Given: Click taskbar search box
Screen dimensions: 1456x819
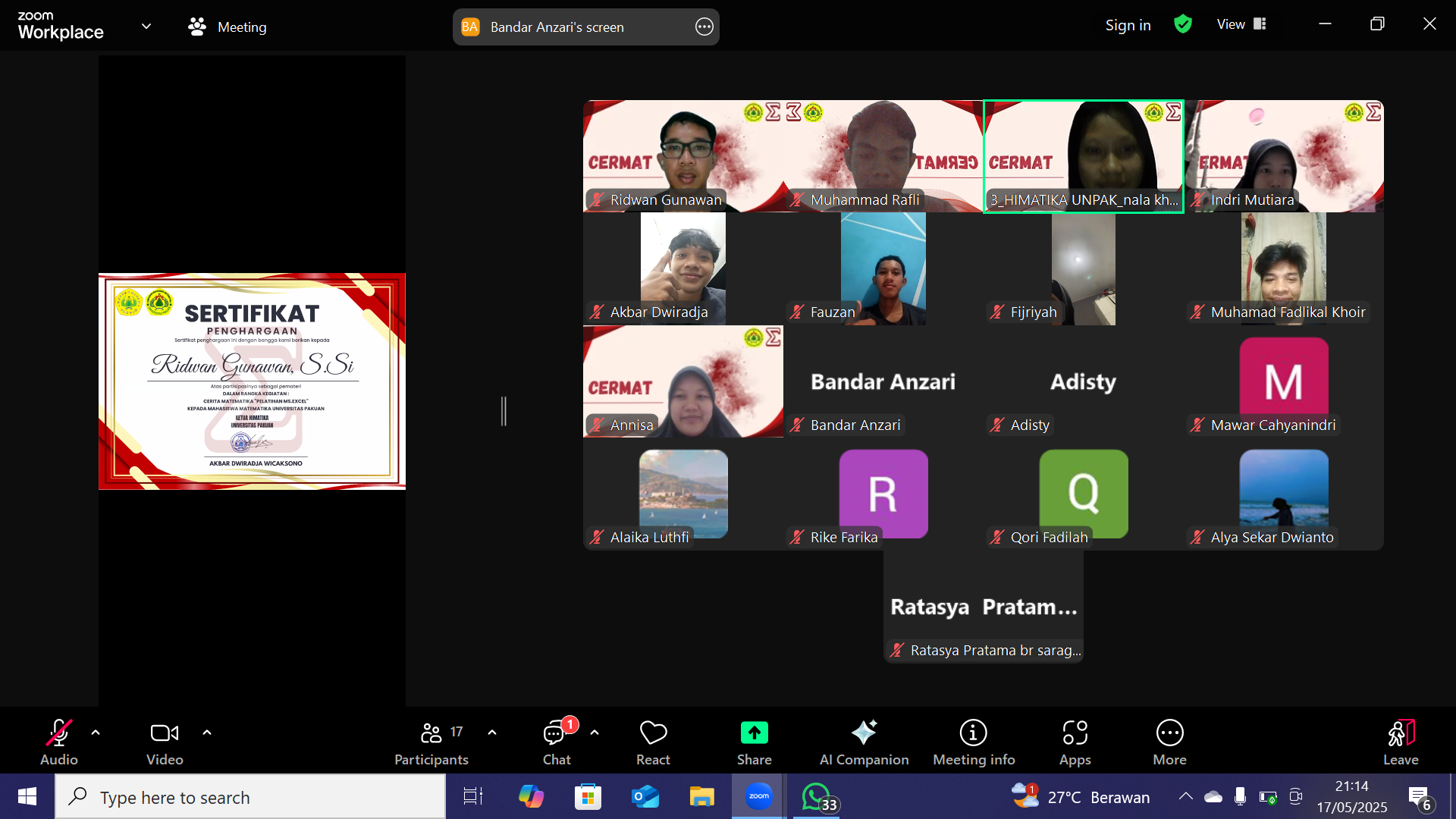Looking at the screenshot, I should (250, 797).
